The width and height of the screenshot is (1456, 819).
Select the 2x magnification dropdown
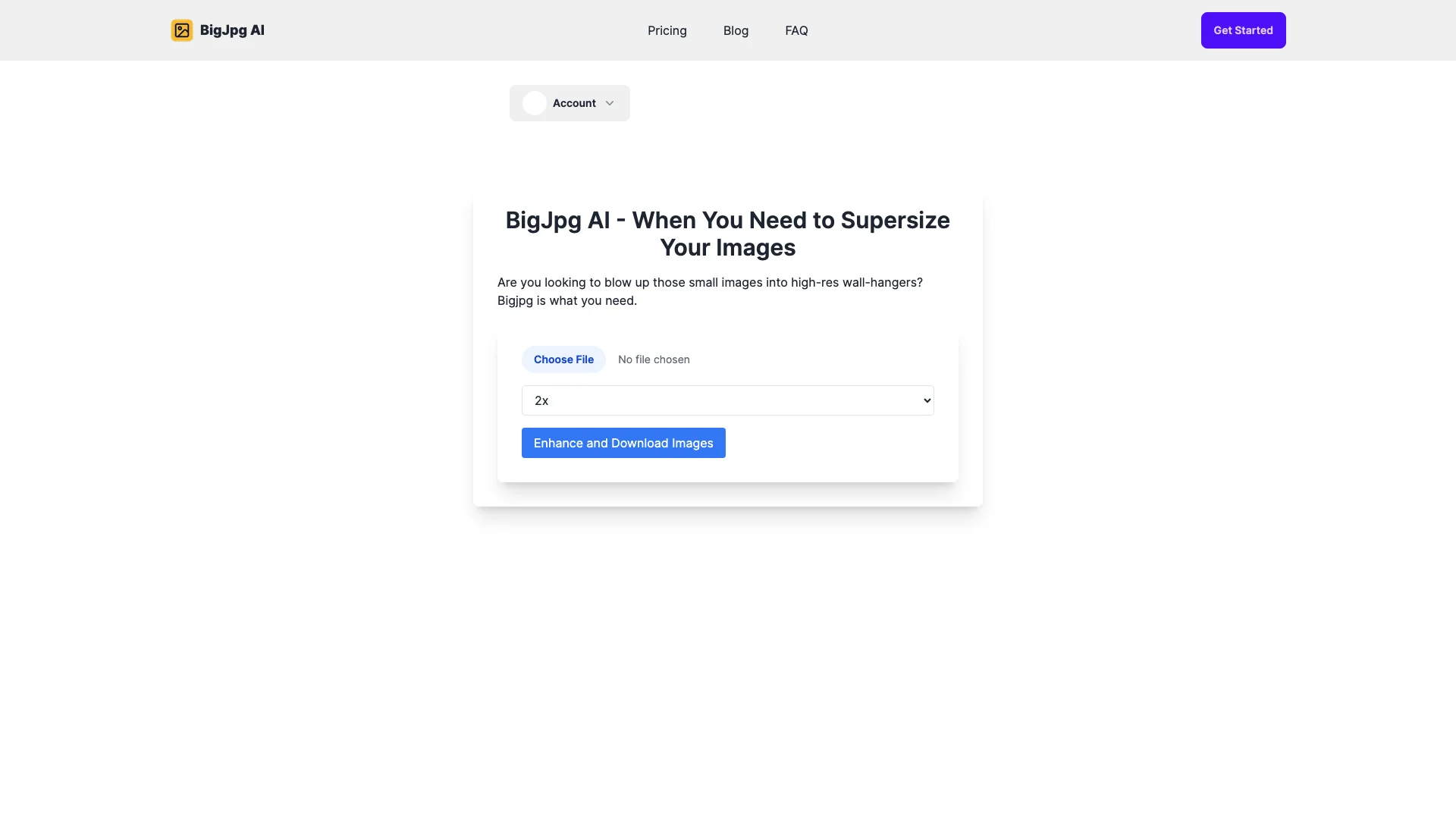click(x=727, y=400)
